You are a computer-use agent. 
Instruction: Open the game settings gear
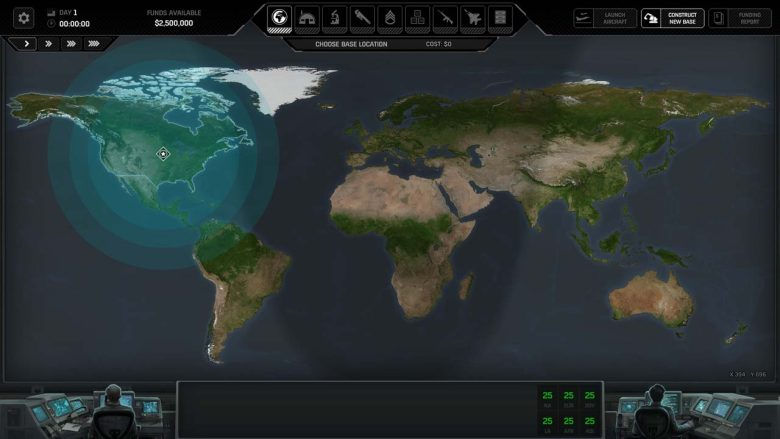pyautogui.click(x=23, y=18)
